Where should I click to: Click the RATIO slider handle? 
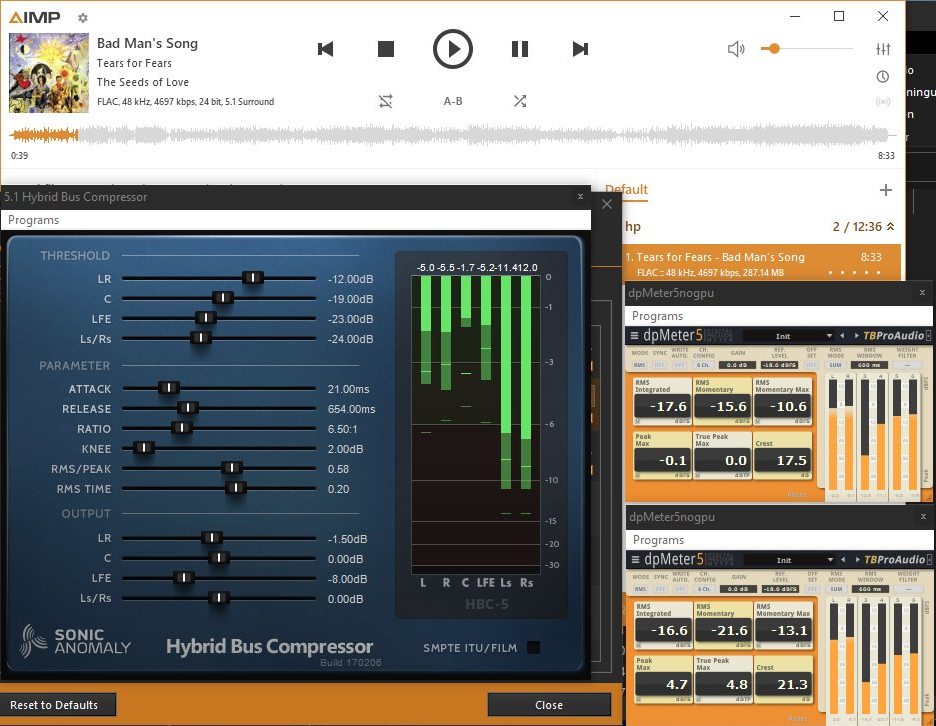coord(181,427)
